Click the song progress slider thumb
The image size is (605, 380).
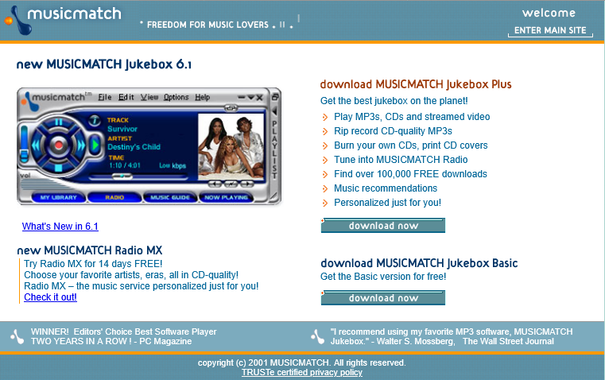coord(122,176)
